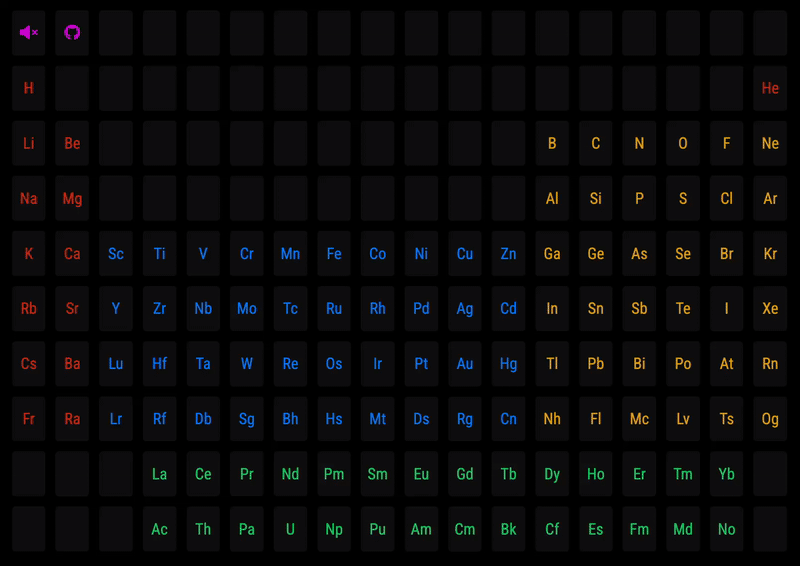Click the Ytterbium (Yb) element tile
The width and height of the screenshot is (800, 566).
click(726, 474)
